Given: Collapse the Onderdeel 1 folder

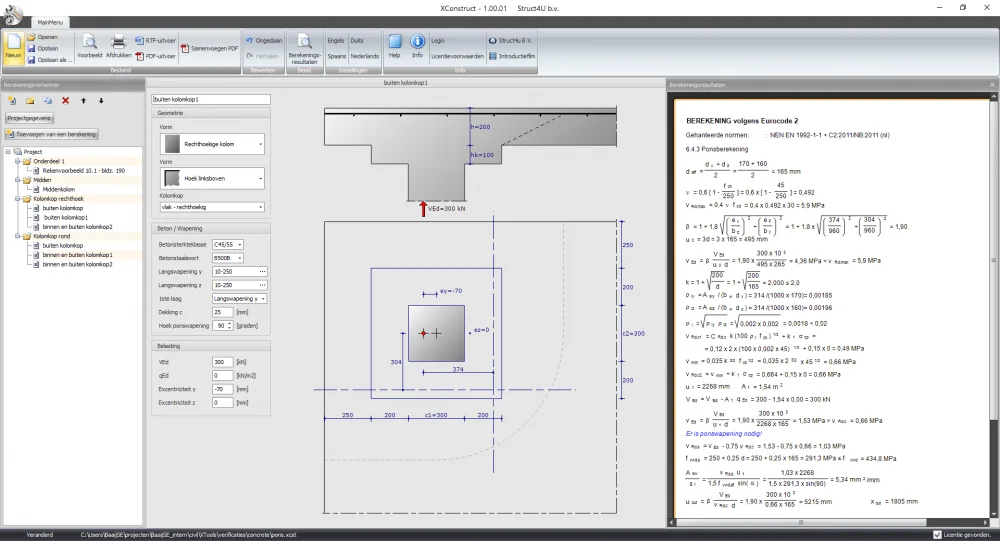Looking at the screenshot, I should point(18,161).
